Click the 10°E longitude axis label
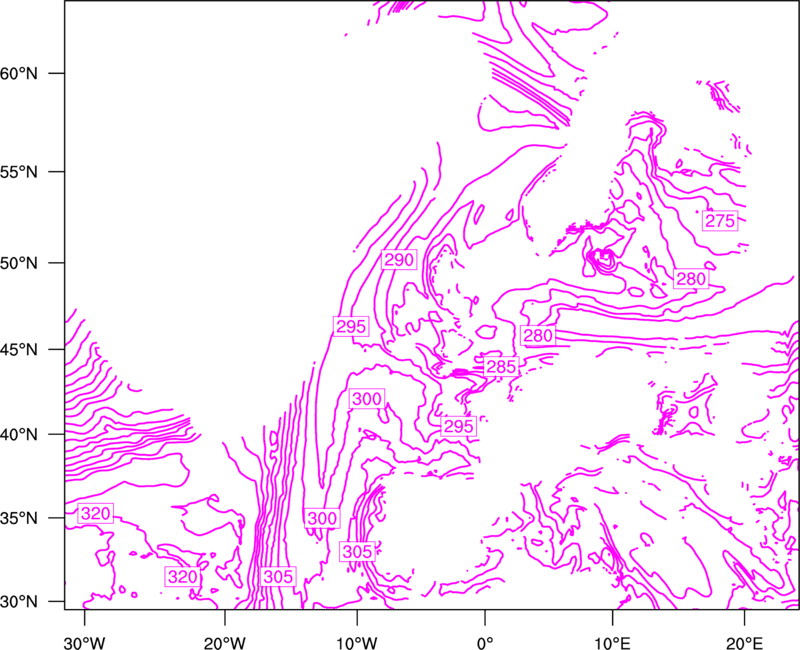 click(612, 643)
